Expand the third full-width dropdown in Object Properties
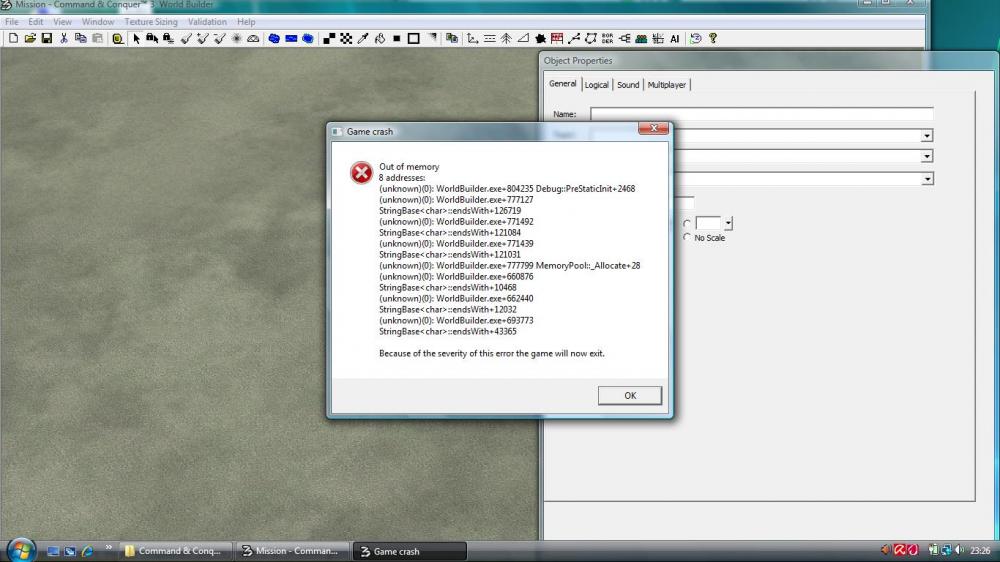 [x=927, y=179]
